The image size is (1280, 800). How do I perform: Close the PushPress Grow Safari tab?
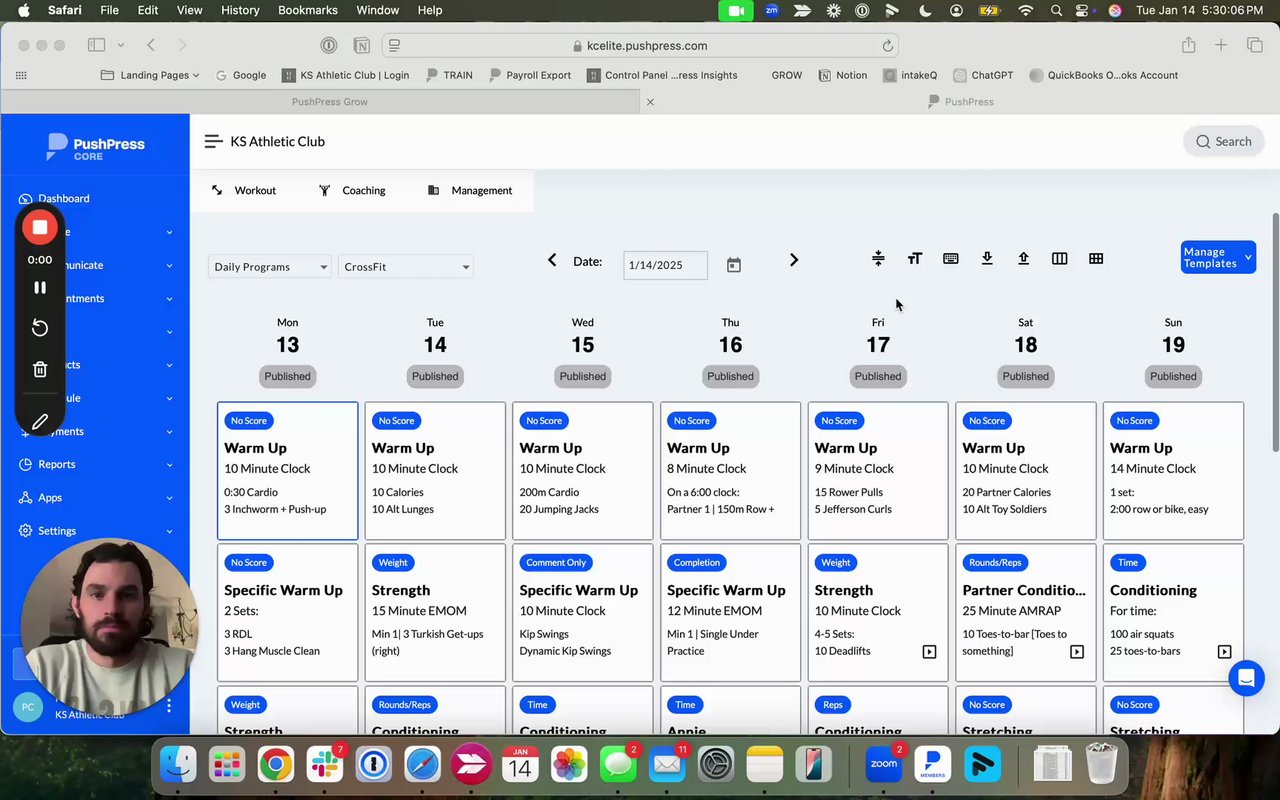650,102
